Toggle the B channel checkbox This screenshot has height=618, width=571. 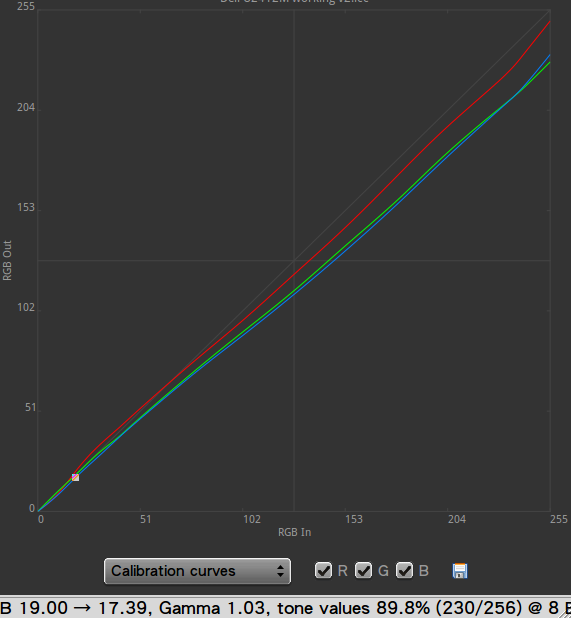(x=404, y=570)
